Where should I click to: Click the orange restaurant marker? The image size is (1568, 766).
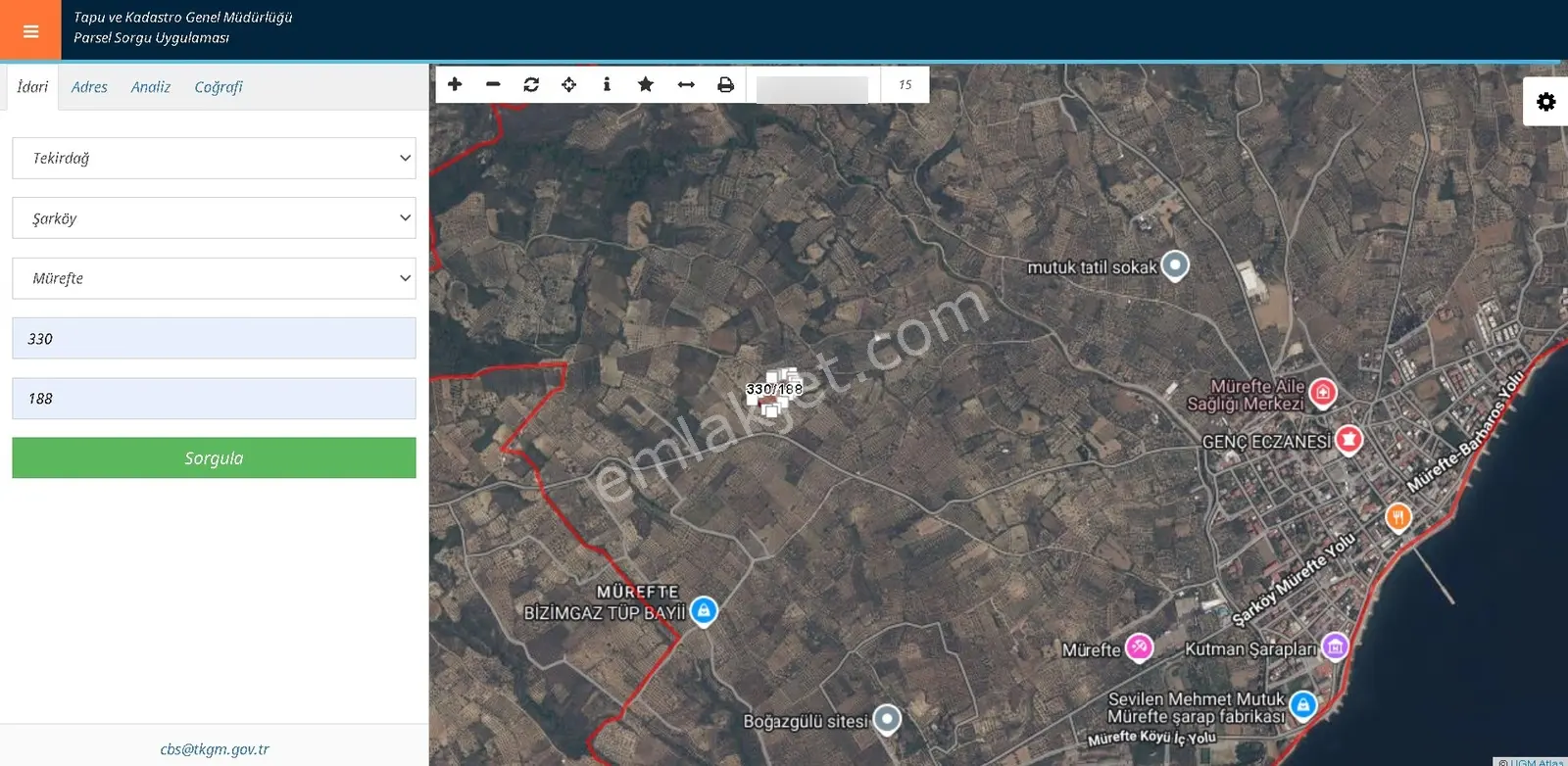1398,516
